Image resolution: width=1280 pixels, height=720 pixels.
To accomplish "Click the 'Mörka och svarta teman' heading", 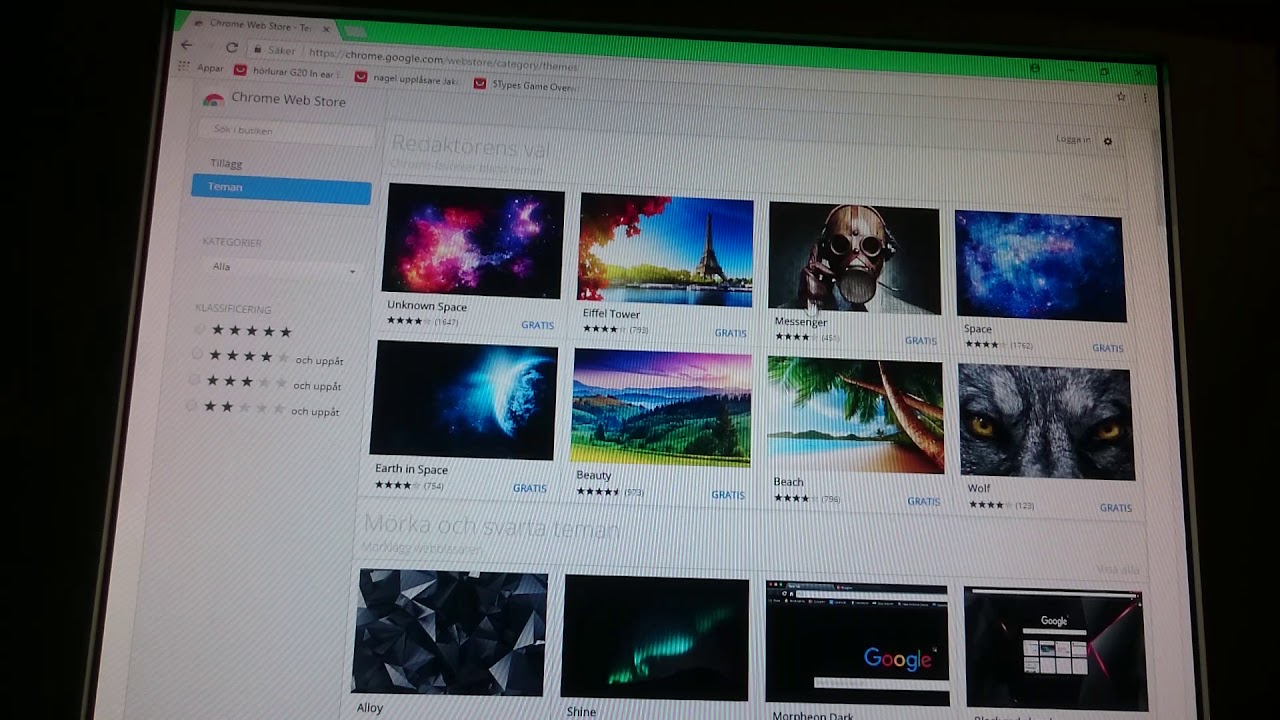I will 491,526.
